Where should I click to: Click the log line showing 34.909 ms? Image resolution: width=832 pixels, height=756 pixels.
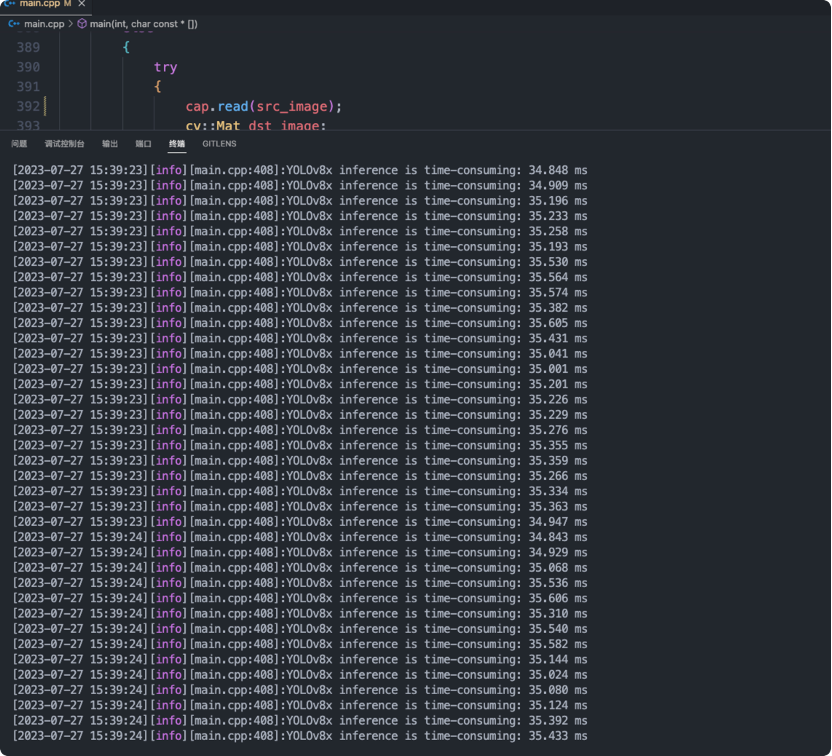(x=300, y=186)
